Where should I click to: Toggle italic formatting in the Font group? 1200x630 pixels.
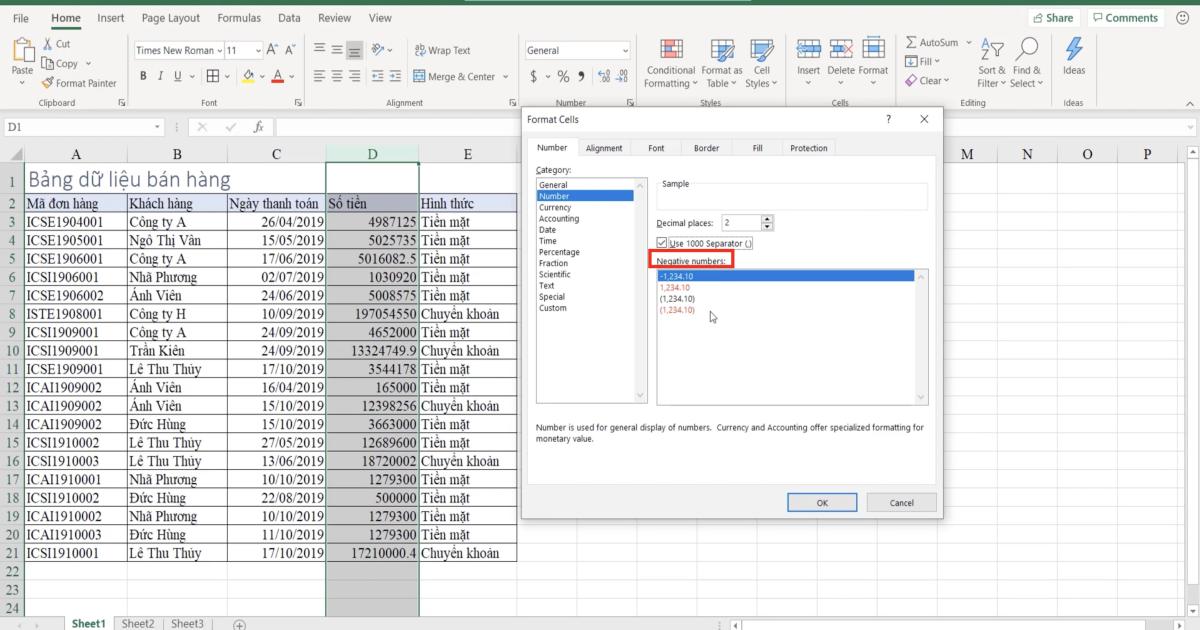(x=161, y=75)
